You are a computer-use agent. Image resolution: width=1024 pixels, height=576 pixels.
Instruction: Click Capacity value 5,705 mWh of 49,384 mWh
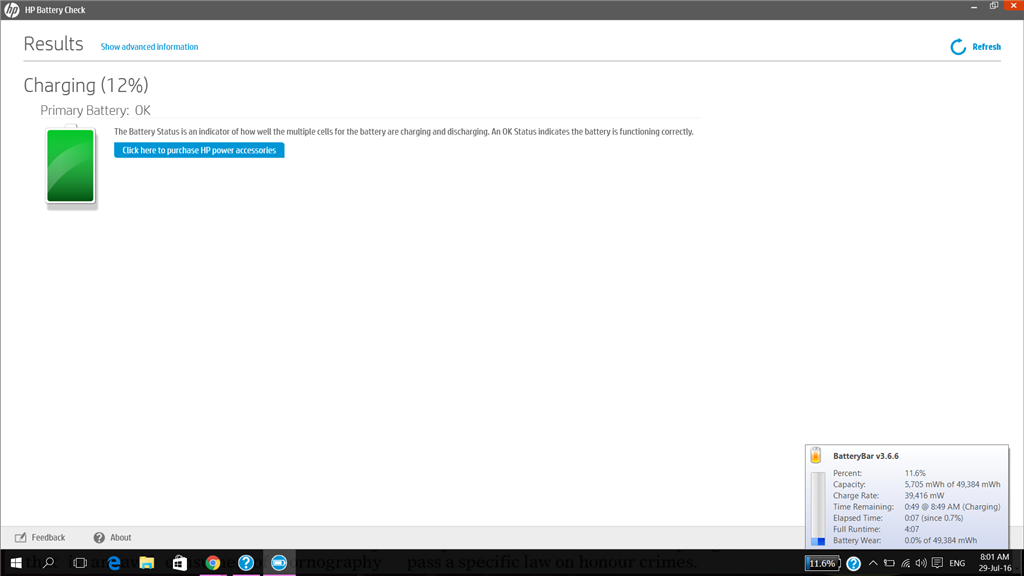point(952,484)
